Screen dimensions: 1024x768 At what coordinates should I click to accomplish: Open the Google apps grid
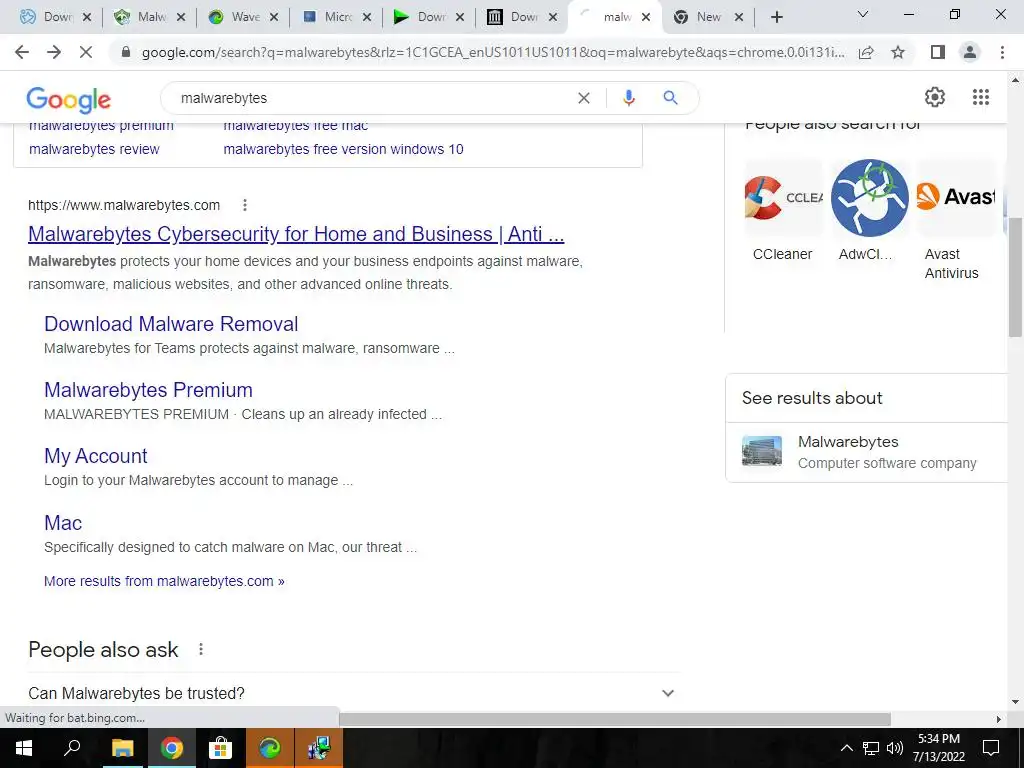click(x=981, y=97)
